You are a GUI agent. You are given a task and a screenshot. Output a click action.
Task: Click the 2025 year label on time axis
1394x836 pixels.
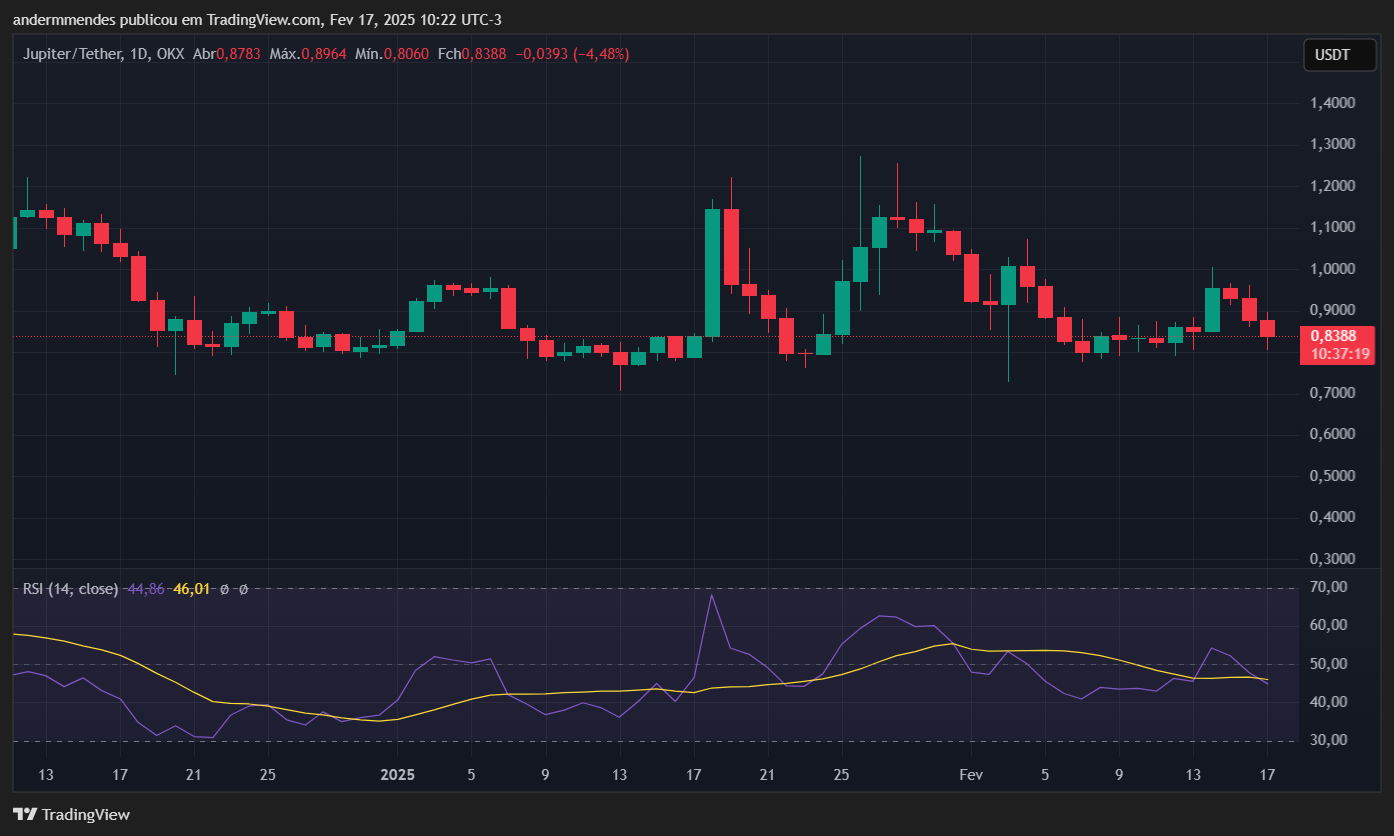398,775
